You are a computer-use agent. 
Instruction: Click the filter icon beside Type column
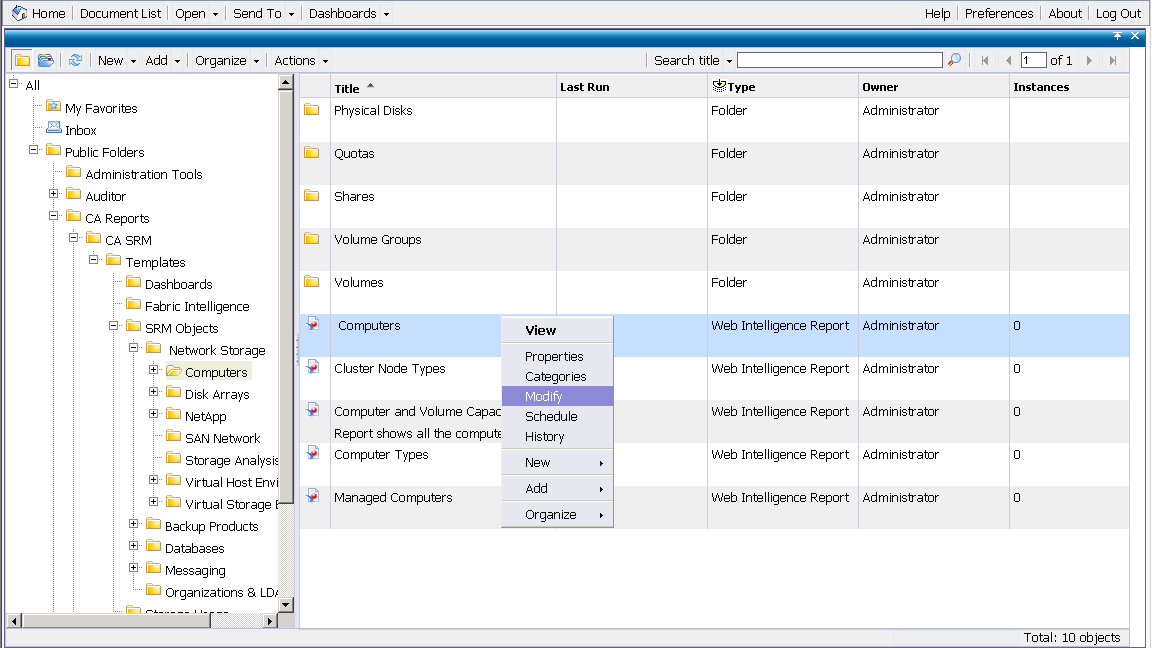point(718,87)
